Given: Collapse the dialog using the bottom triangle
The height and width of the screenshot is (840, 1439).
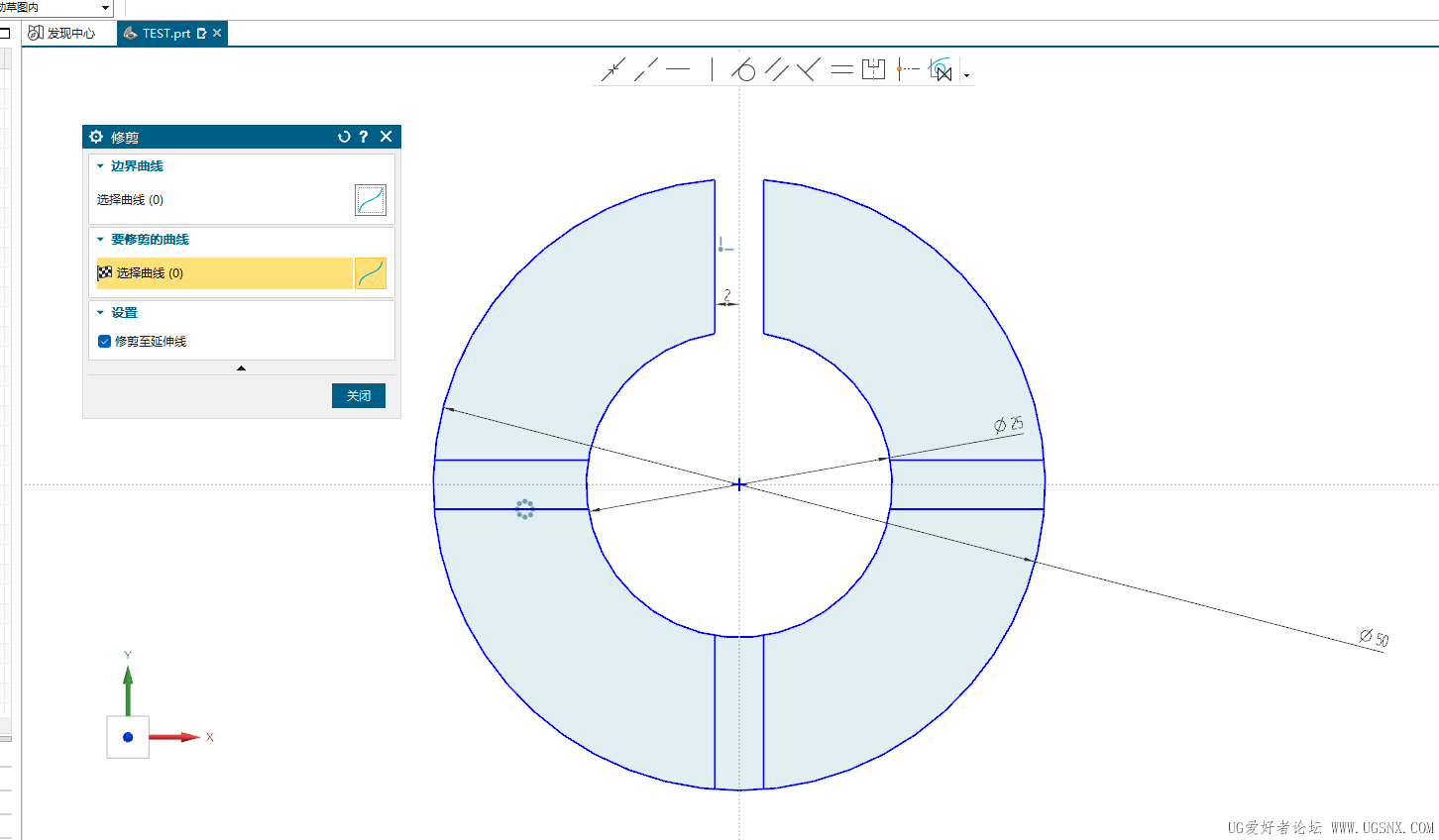Looking at the screenshot, I should 241,367.
